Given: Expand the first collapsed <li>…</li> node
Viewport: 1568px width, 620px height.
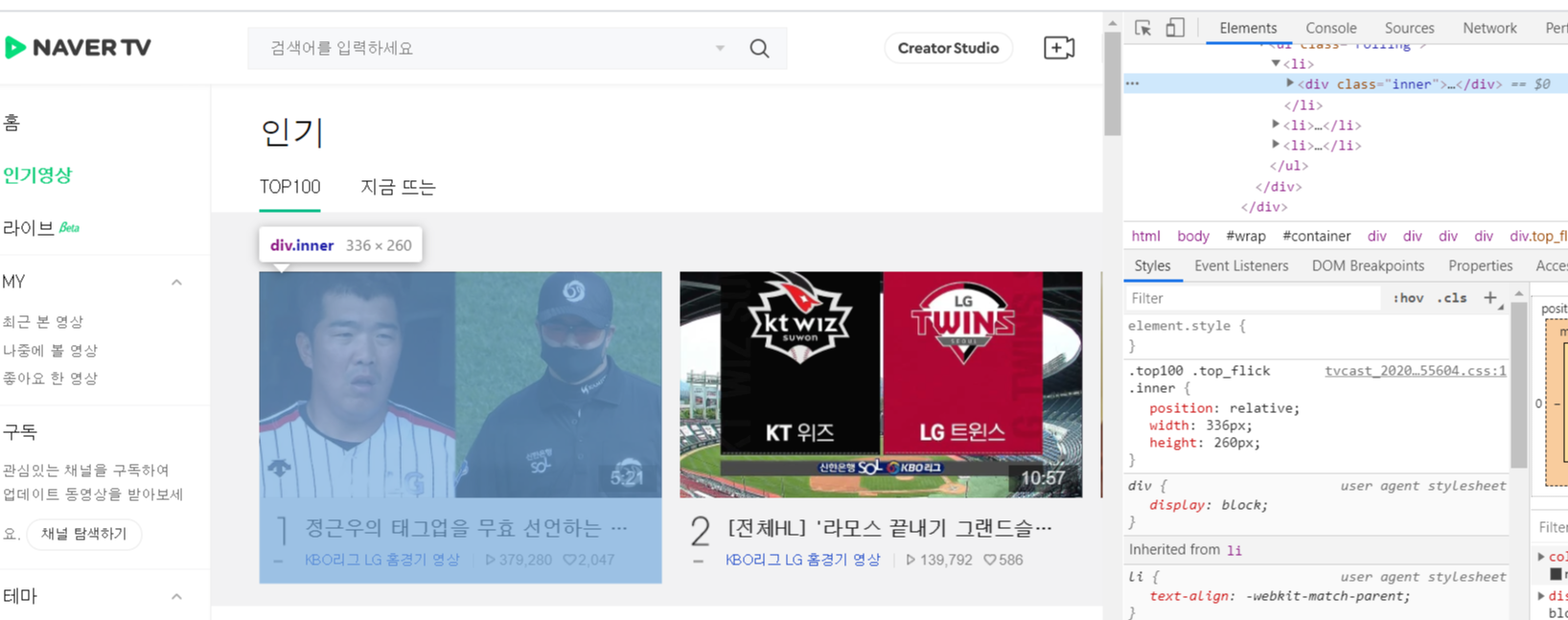Looking at the screenshot, I should pos(1276,125).
